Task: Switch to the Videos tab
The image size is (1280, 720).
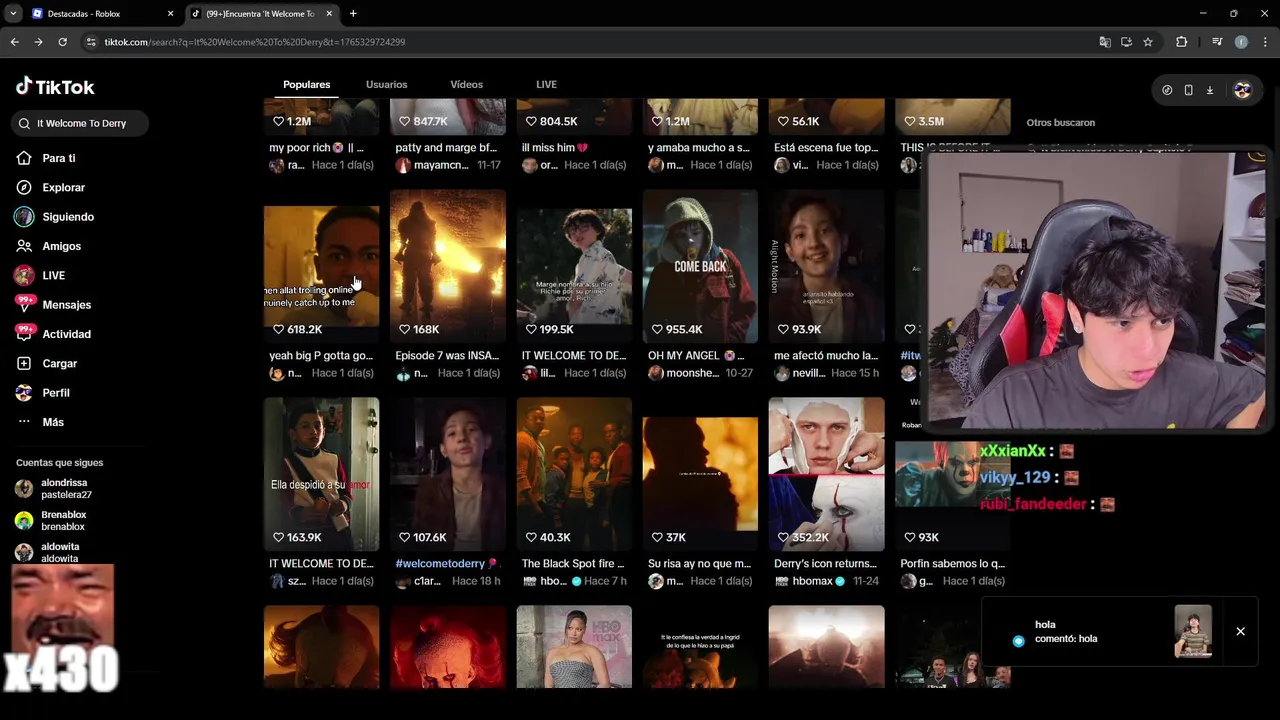Action: (x=466, y=85)
